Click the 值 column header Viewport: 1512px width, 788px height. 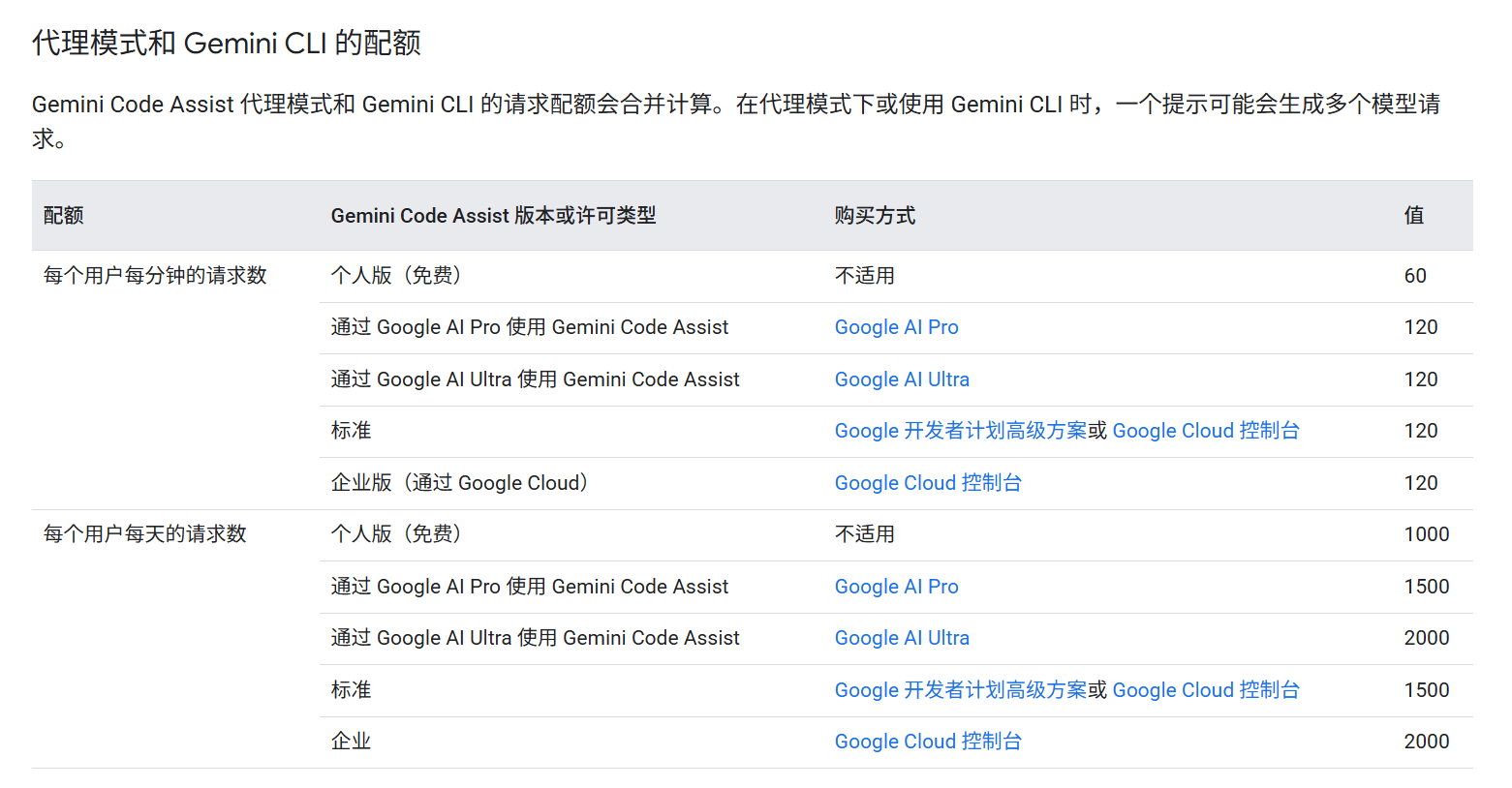click(x=1414, y=216)
